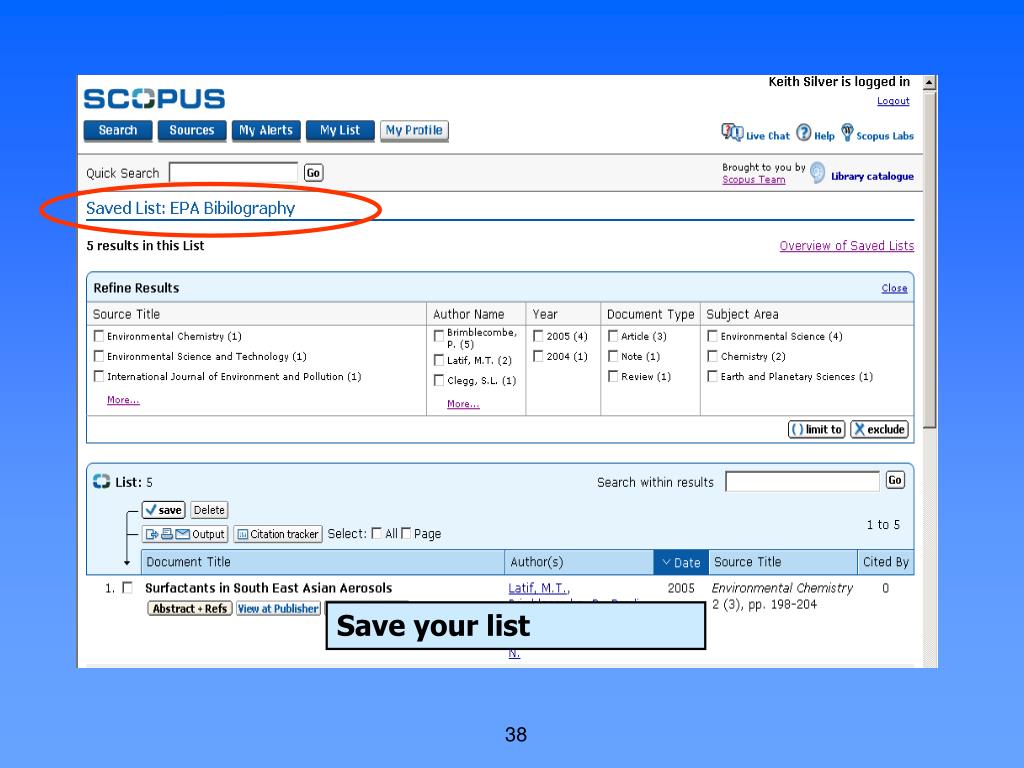Open the Search tab
The height and width of the screenshot is (768, 1024).
pos(118,131)
